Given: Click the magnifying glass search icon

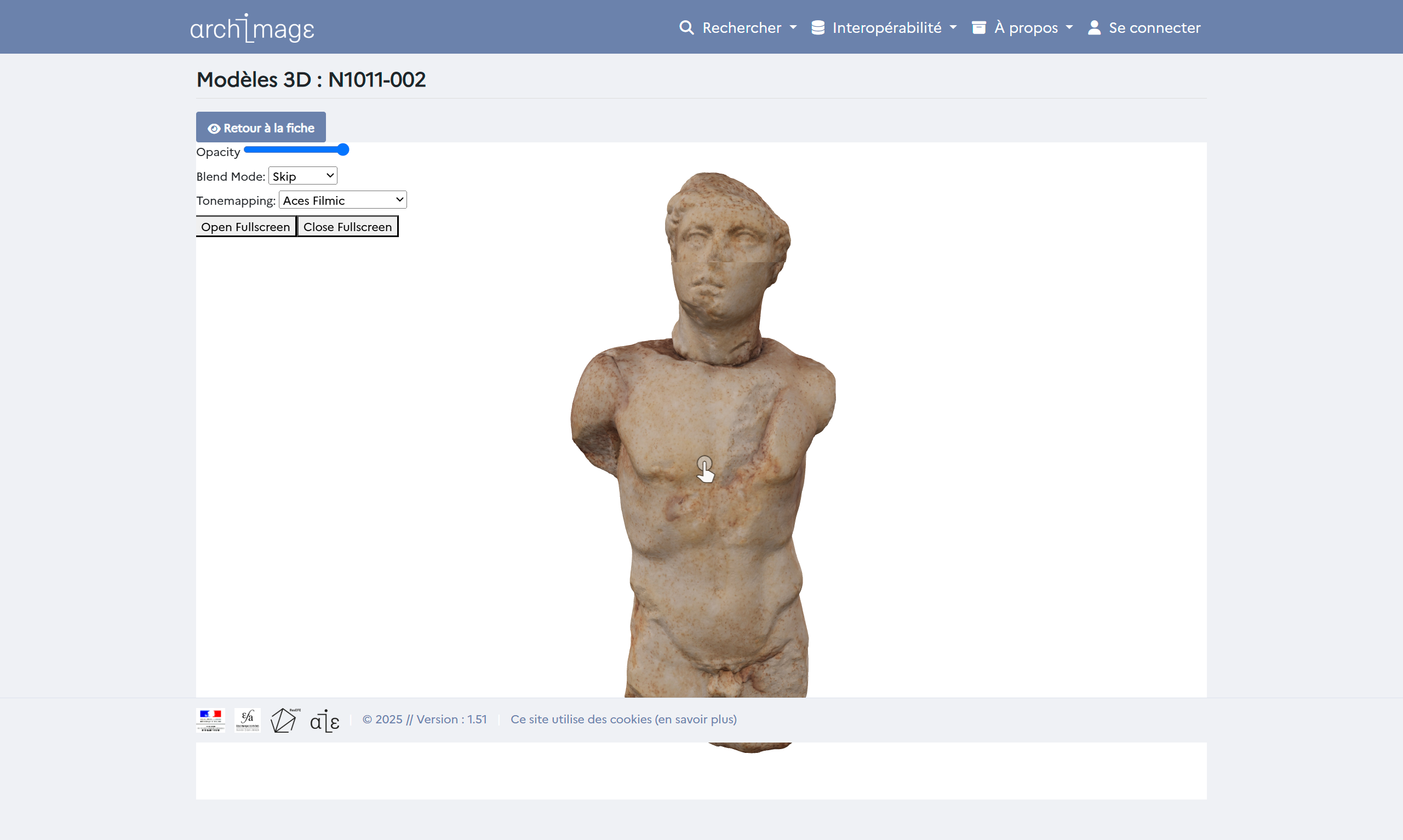Looking at the screenshot, I should point(686,28).
